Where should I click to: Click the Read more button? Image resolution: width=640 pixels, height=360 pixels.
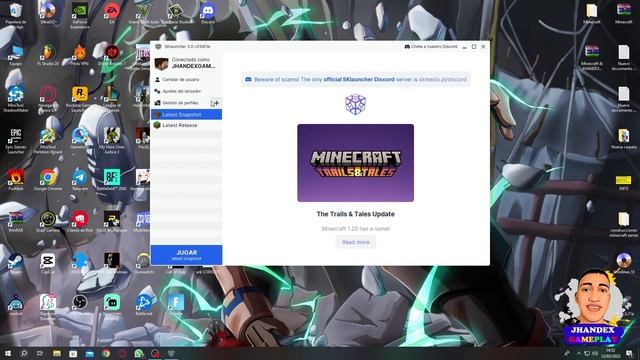[x=356, y=242]
